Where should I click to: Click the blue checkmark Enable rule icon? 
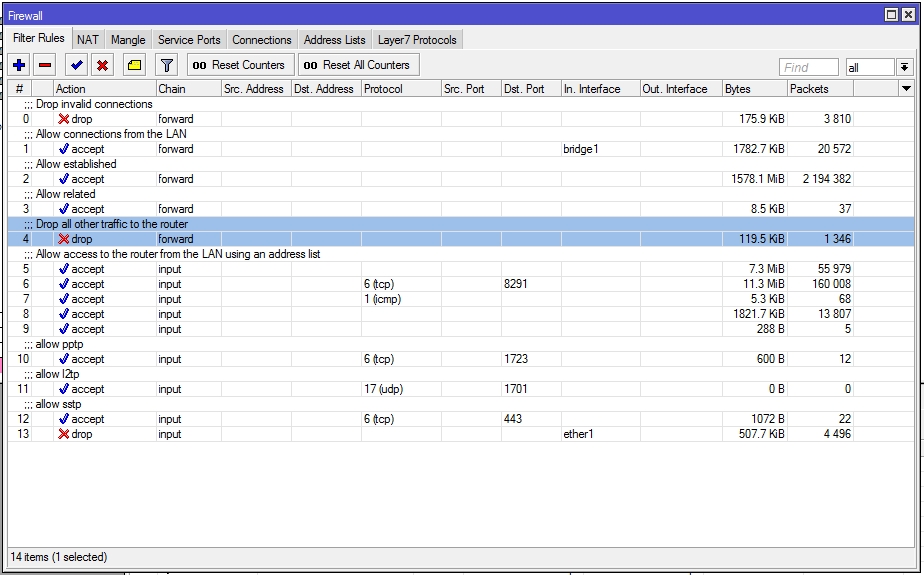tap(76, 65)
